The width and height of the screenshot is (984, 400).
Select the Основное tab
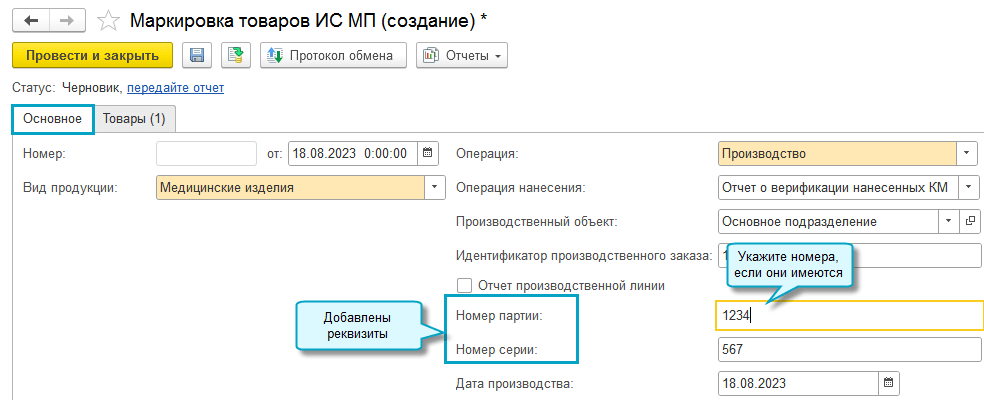(52, 119)
